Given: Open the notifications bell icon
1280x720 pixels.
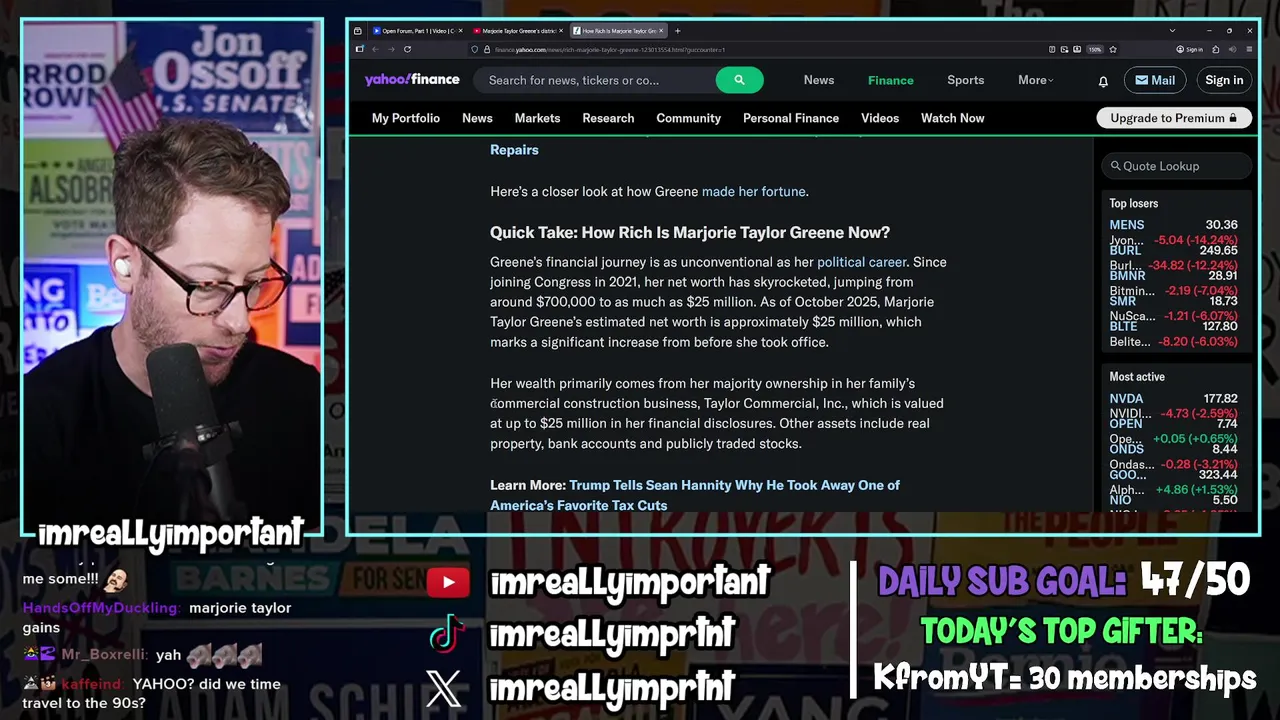Looking at the screenshot, I should pyautogui.click(x=1103, y=81).
